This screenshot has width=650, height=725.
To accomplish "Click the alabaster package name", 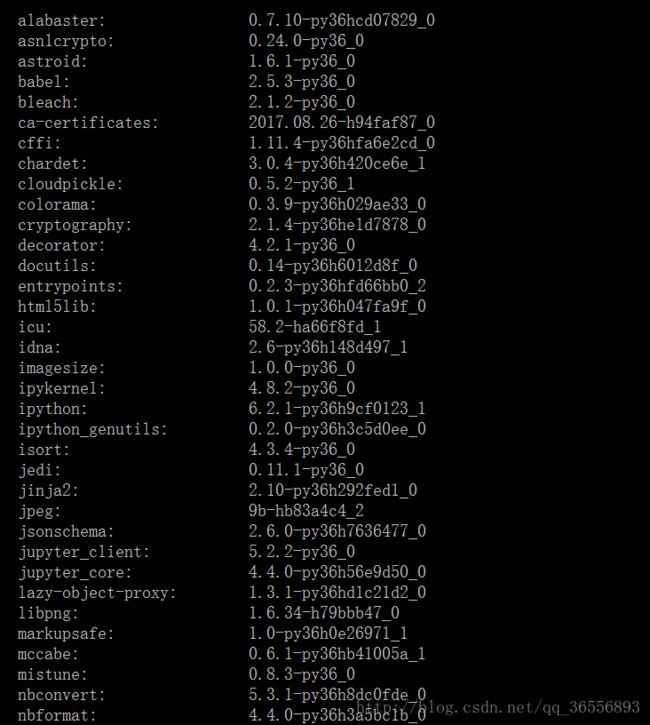I will coord(61,20).
